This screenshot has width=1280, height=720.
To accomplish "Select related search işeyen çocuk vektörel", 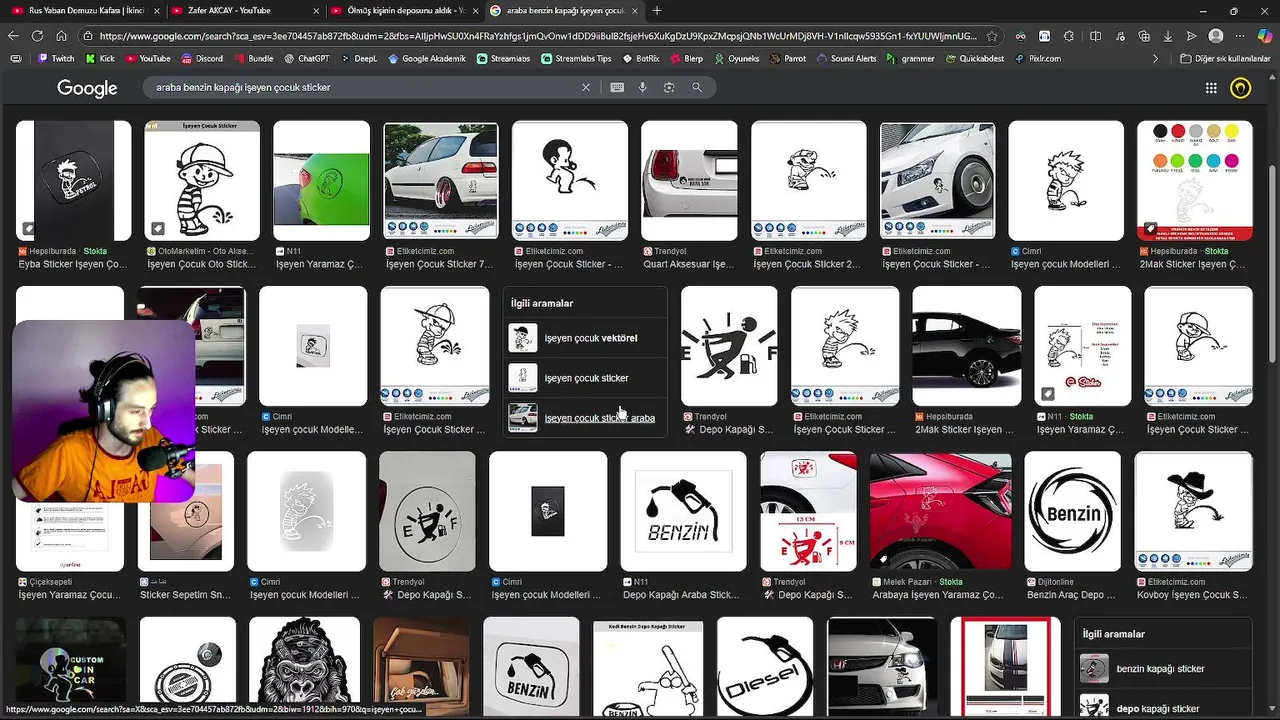I will tap(586, 338).
